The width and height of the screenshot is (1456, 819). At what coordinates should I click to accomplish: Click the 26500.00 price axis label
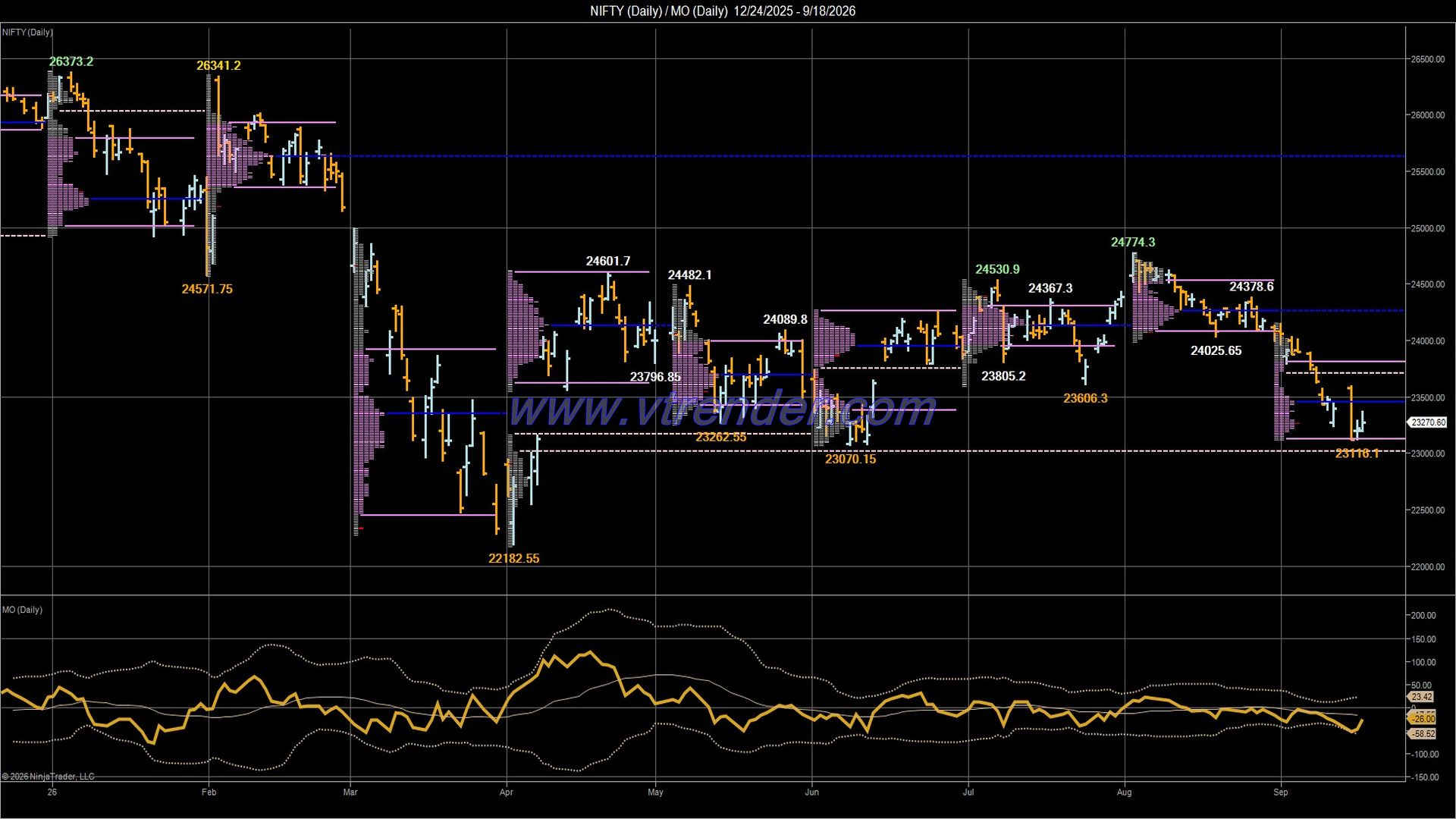[1428, 59]
